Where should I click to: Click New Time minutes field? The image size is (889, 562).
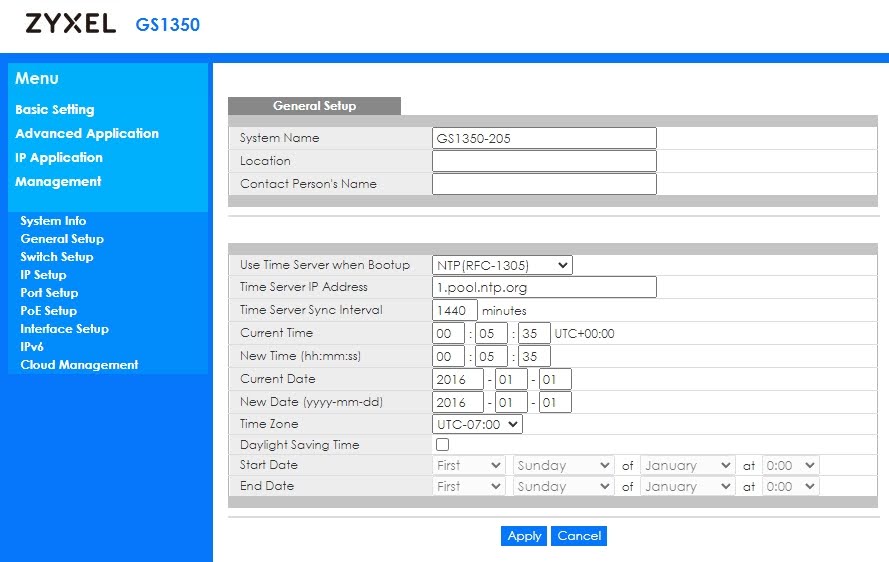click(x=491, y=356)
